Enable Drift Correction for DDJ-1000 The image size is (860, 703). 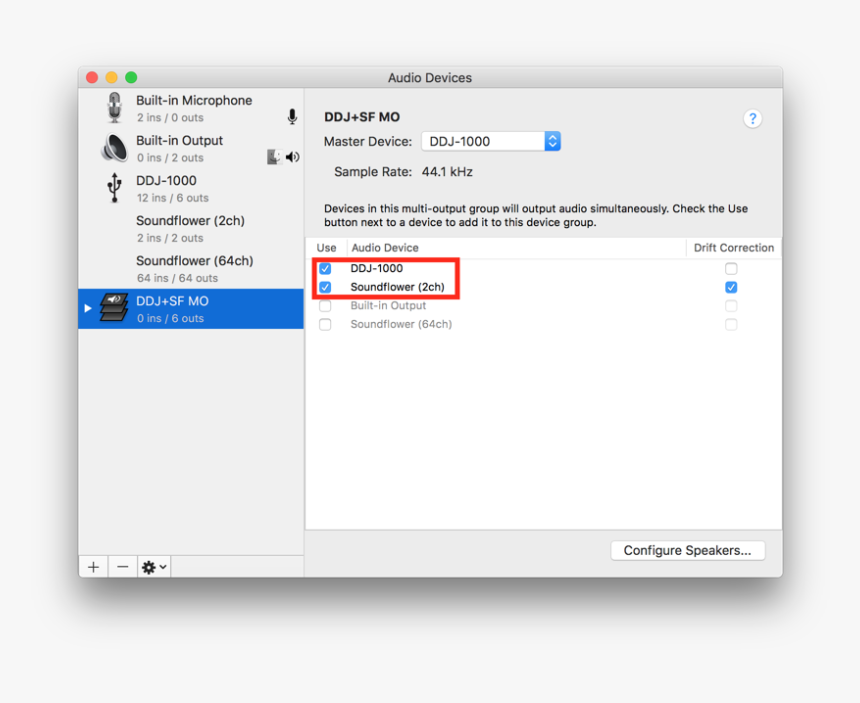pos(731,268)
